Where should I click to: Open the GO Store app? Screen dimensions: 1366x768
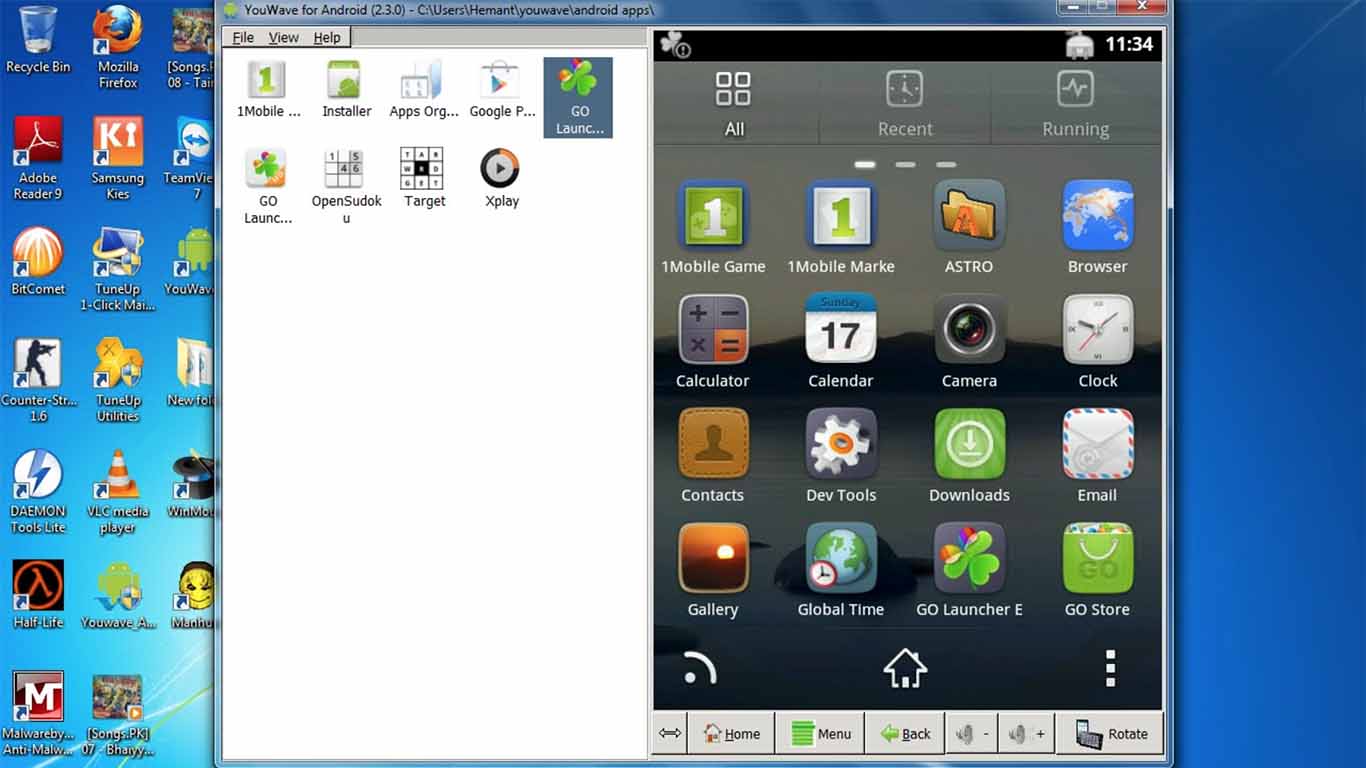(1097, 570)
